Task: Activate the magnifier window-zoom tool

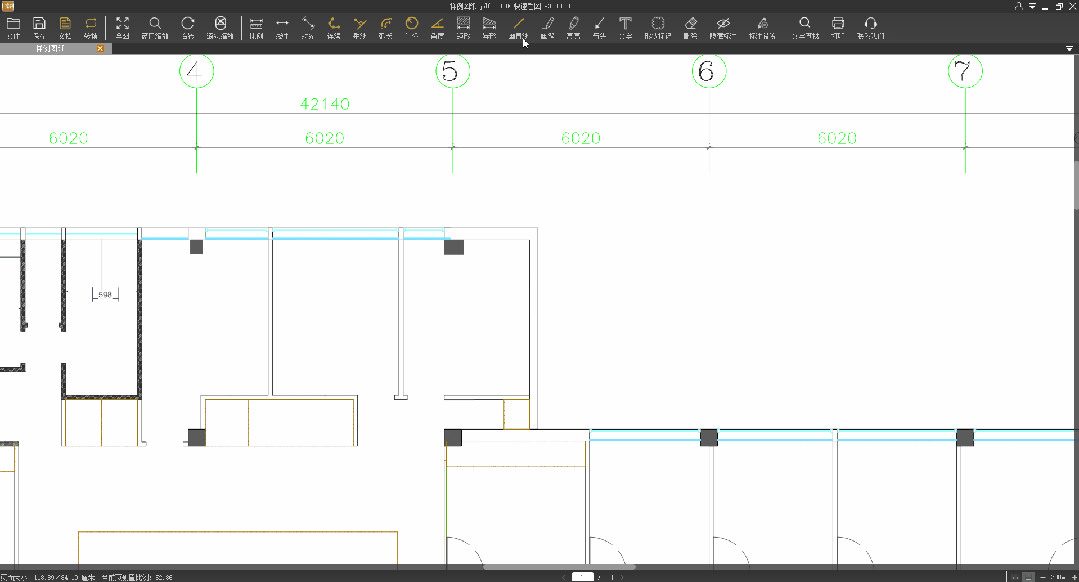Action: 155,28
